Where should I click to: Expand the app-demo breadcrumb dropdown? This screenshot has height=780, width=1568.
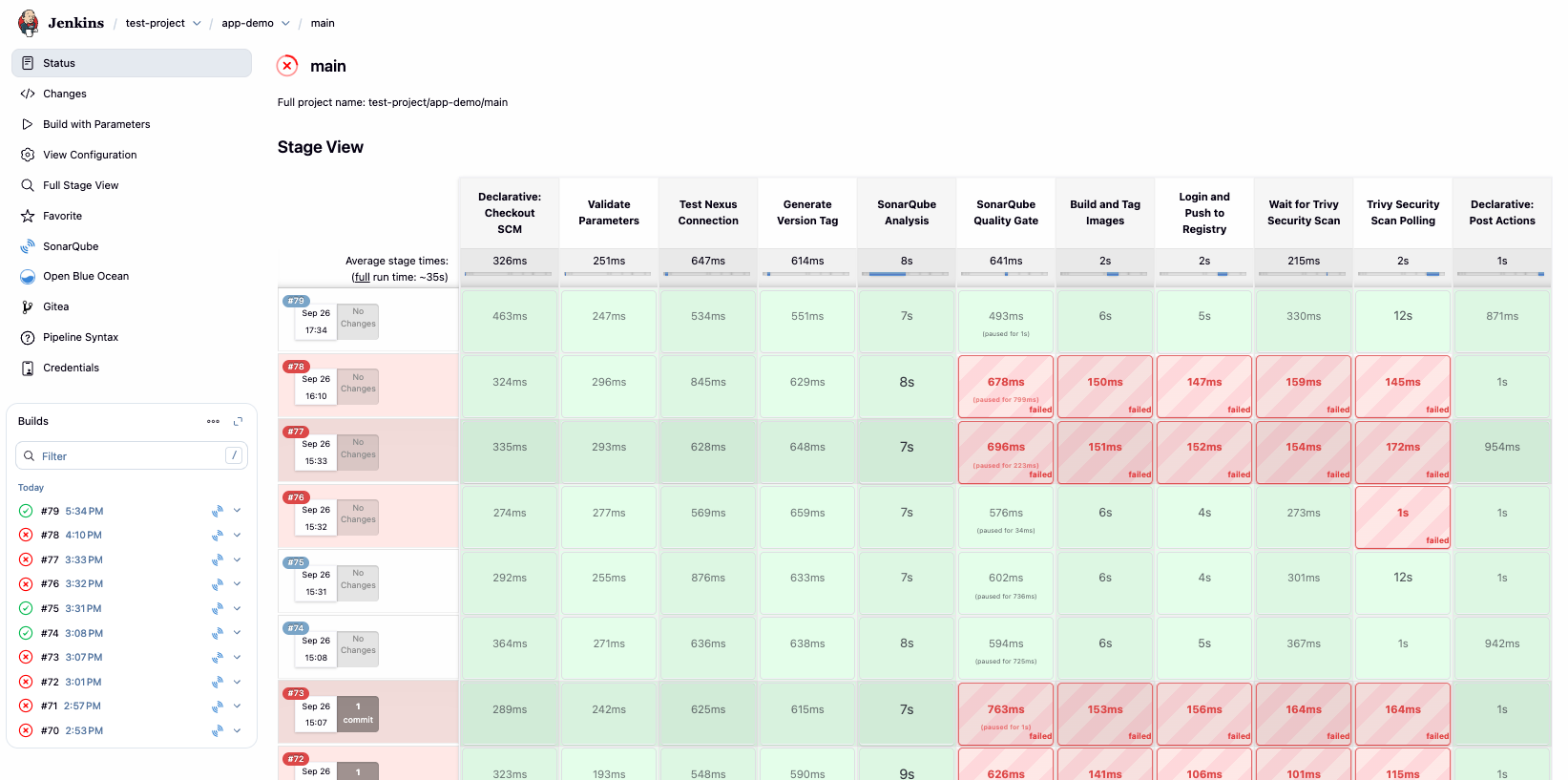click(285, 23)
